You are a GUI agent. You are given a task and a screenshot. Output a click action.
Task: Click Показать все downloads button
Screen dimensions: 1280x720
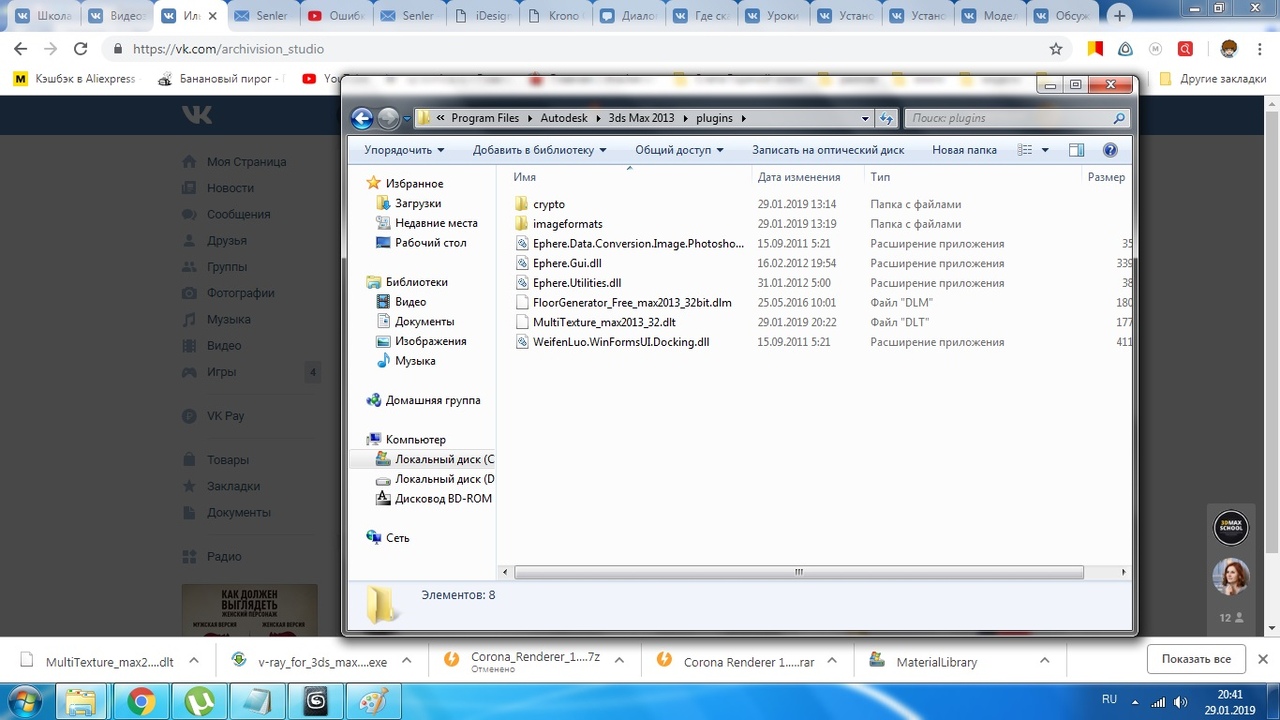coord(1196,660)
